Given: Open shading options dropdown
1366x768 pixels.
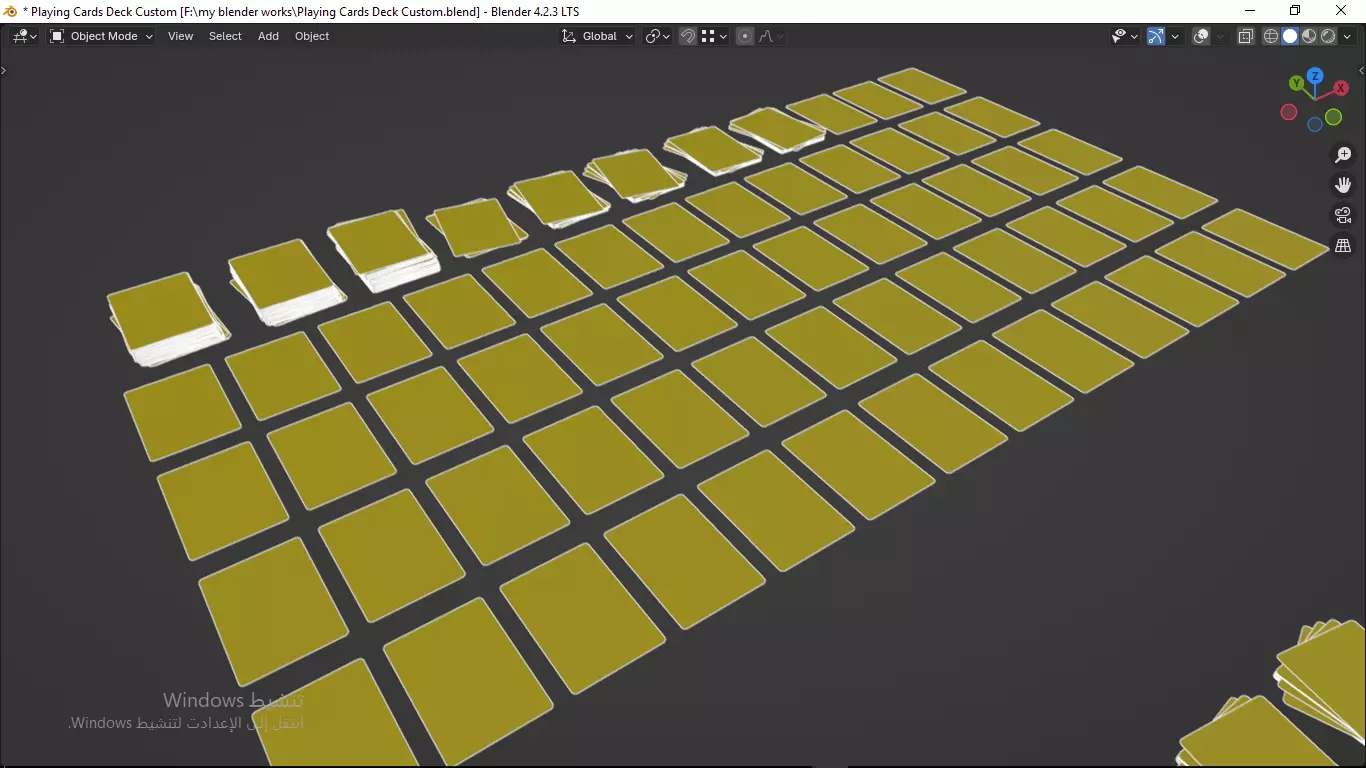Looking at the screenshot, I should point(1348,36).
